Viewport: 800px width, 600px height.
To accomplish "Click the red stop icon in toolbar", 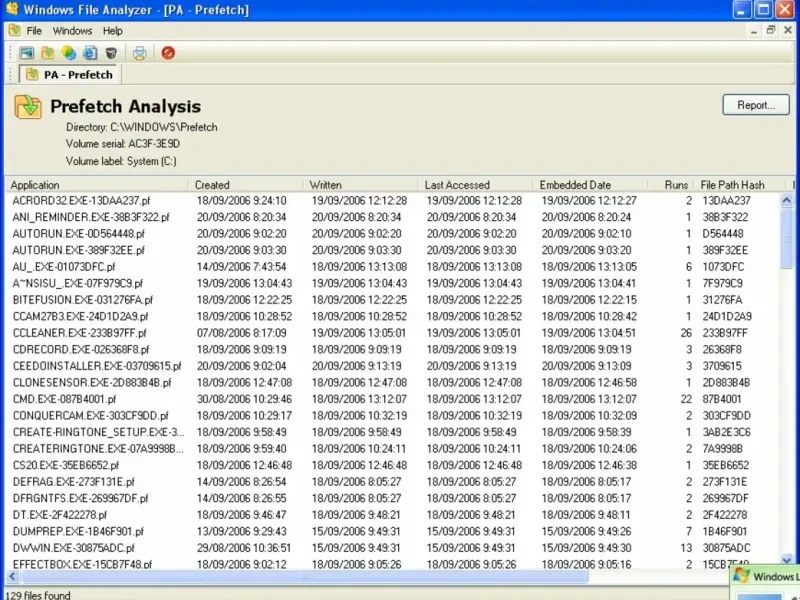I will coord(168,53).
